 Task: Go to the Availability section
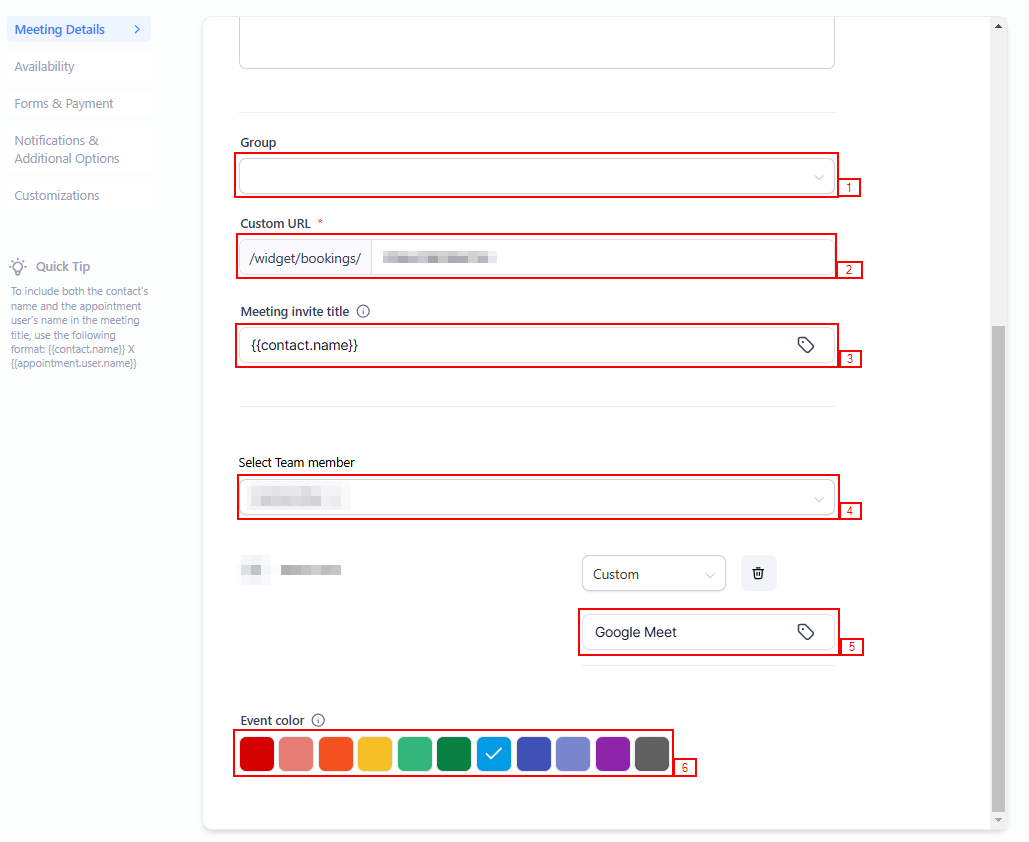pos(45,67)
